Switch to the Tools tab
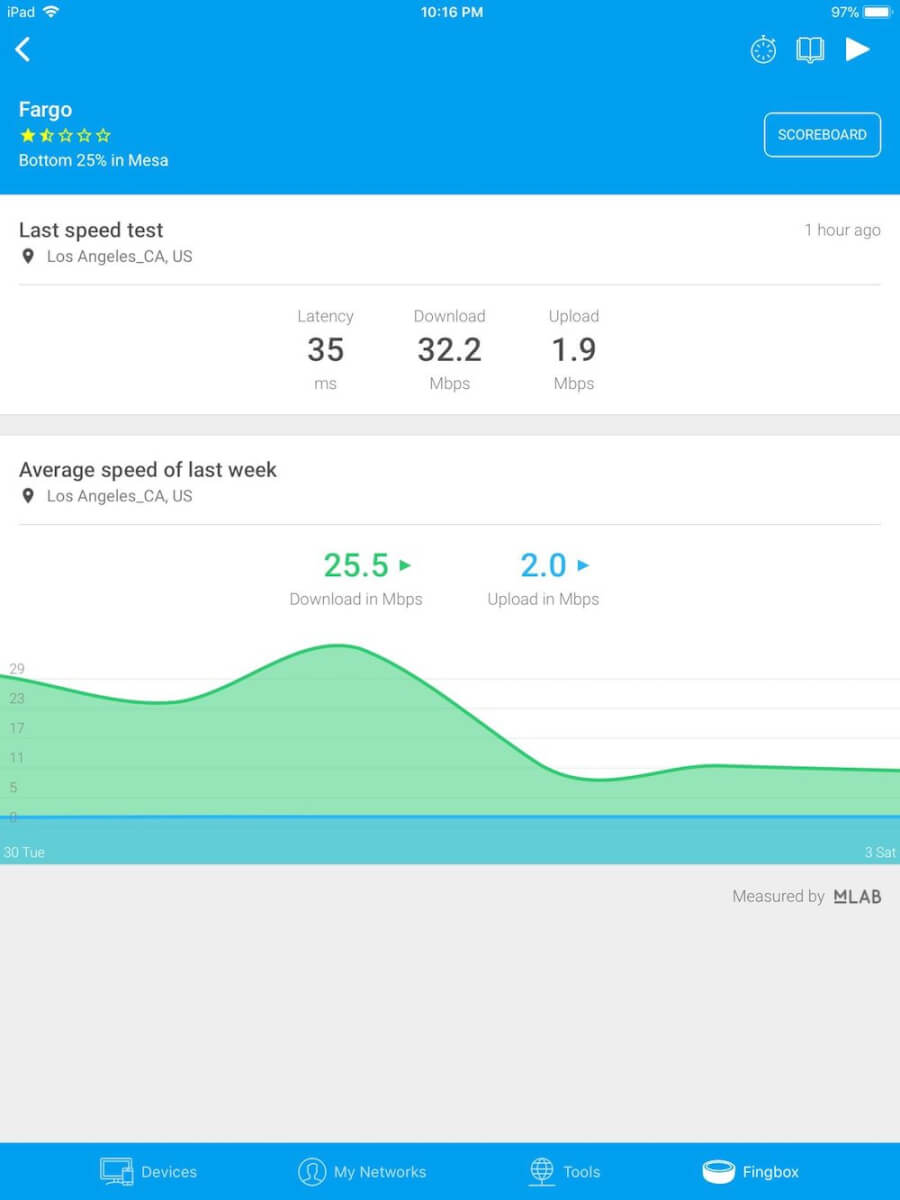 [x=565, y=1171]
